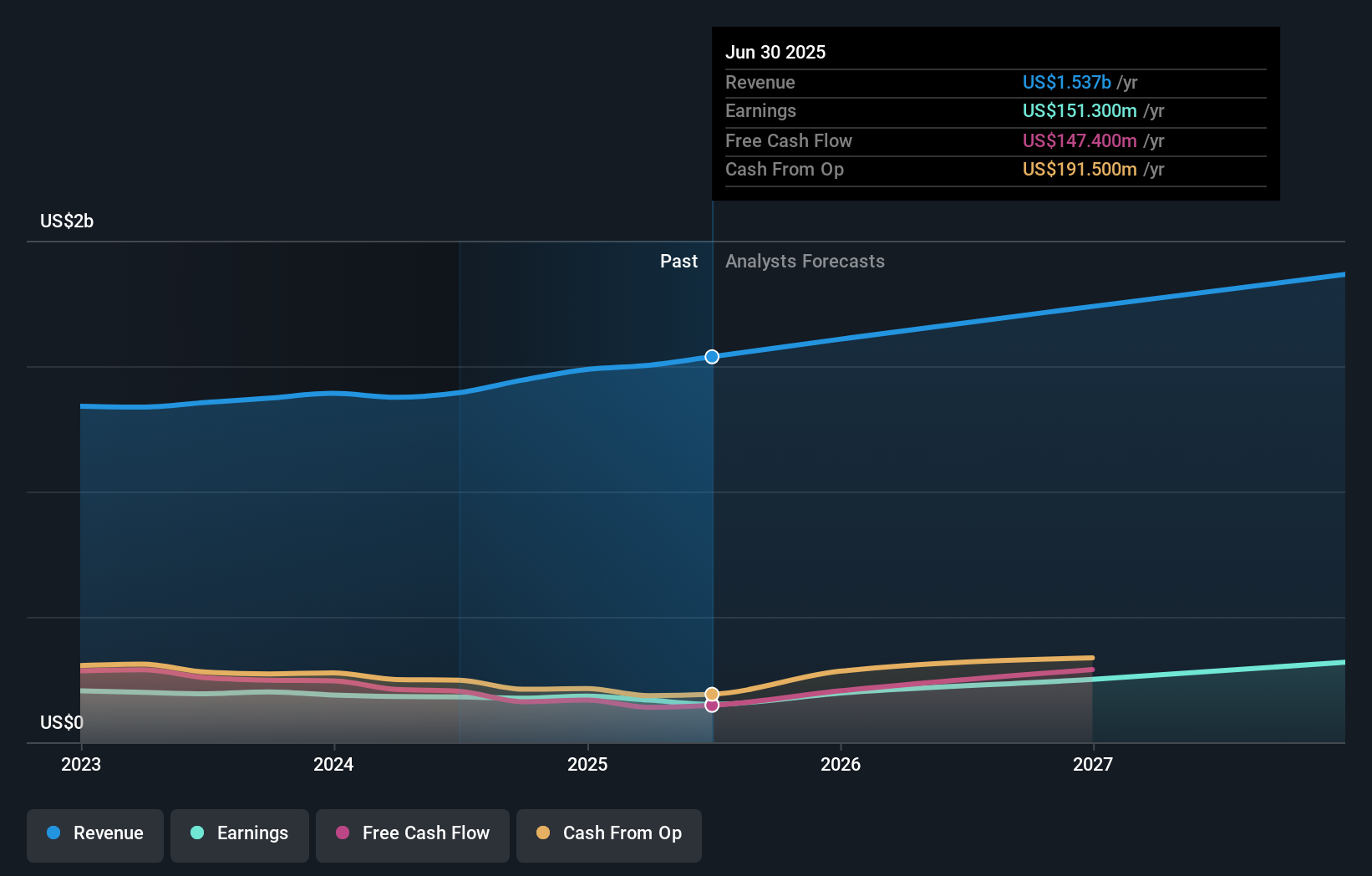1372x876 pixels.
Task: Select the 2026 label on the timeline axis
Action: [842, 765]
